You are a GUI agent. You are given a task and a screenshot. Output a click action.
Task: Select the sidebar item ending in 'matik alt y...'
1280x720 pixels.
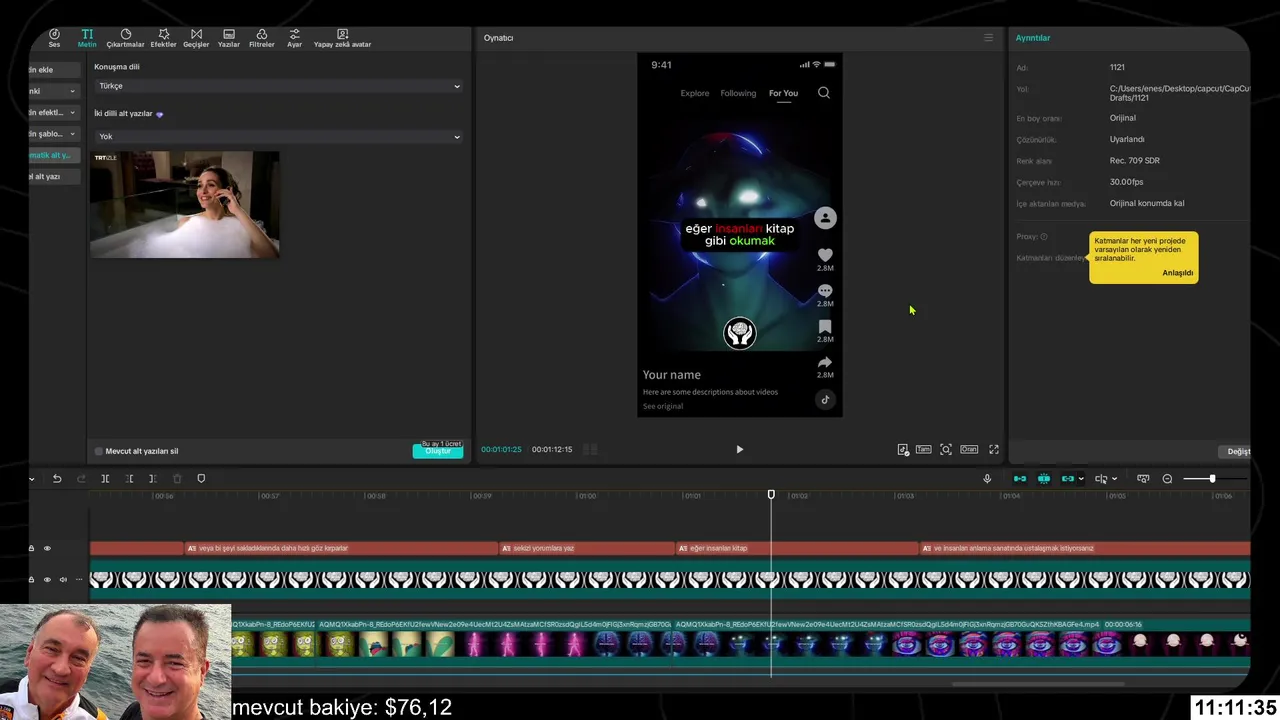coord(53,155)
